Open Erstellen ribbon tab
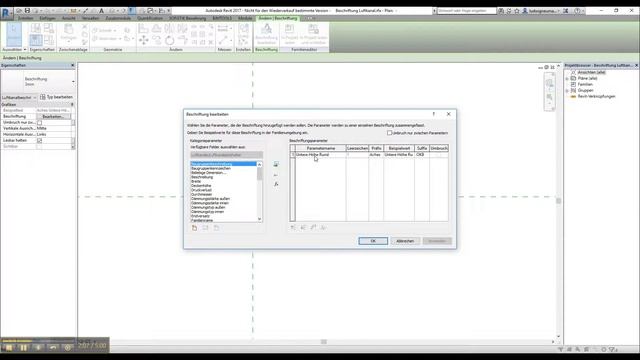The width and height of the screenshot is (640, 360). coord(25,18)
